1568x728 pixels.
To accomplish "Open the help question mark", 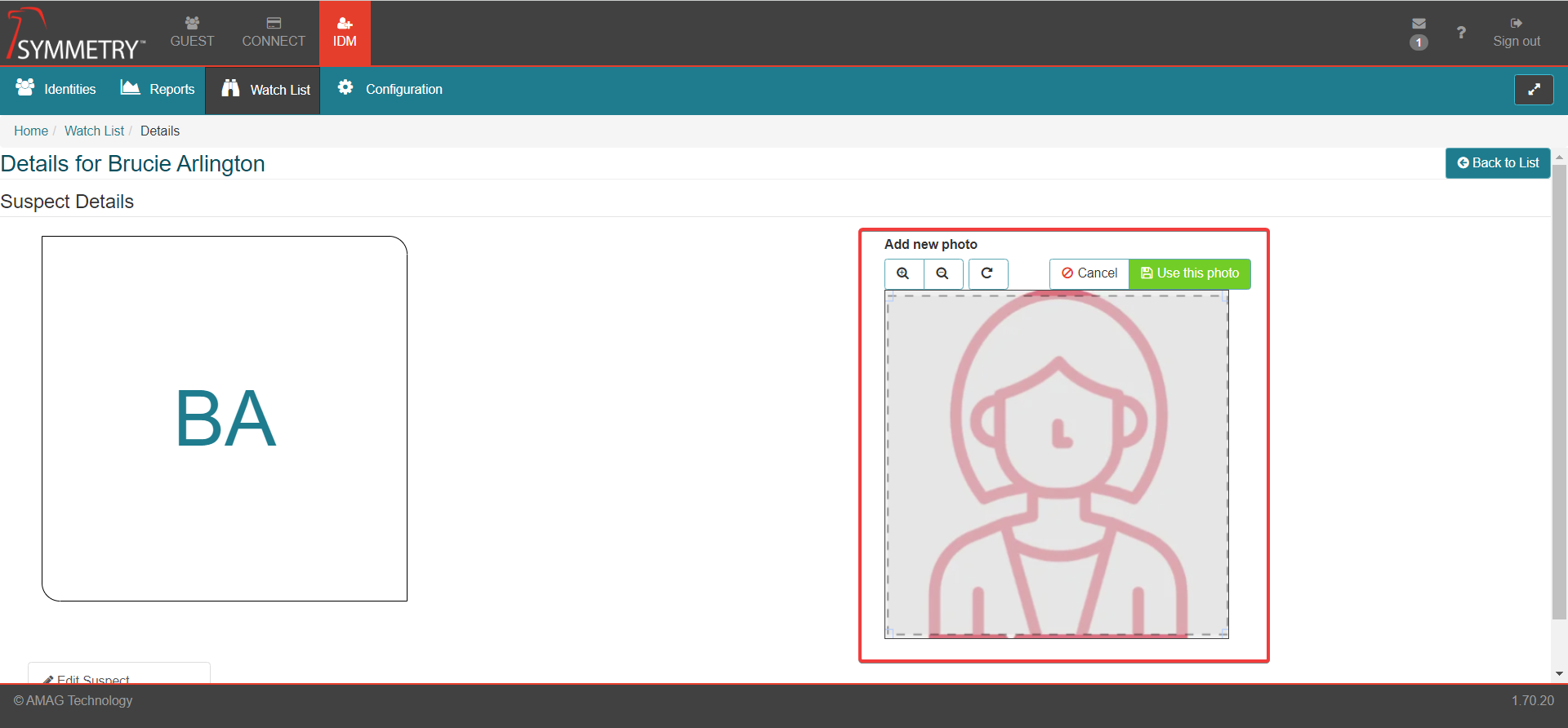I will pyautogui.click(x=1461, y=33).
